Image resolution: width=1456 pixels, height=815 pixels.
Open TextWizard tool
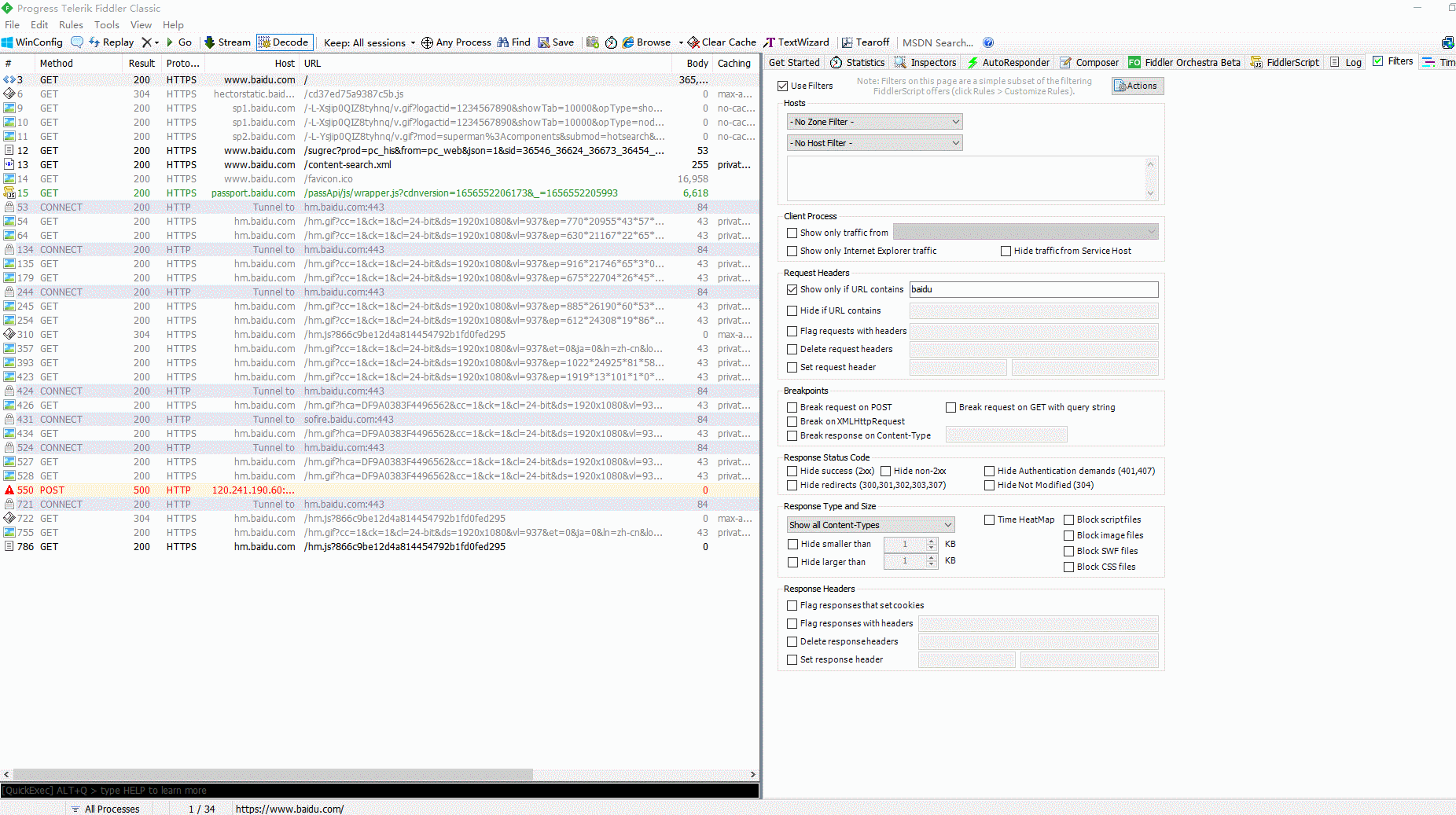[796, 42]
